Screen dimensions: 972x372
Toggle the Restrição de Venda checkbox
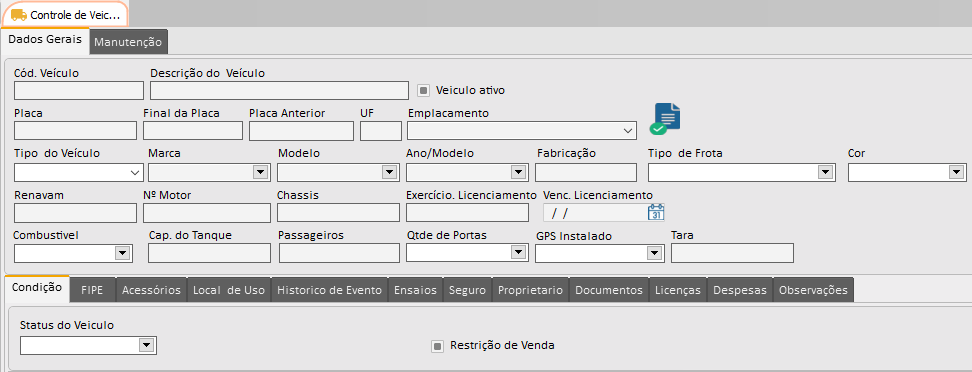point(437,346)
